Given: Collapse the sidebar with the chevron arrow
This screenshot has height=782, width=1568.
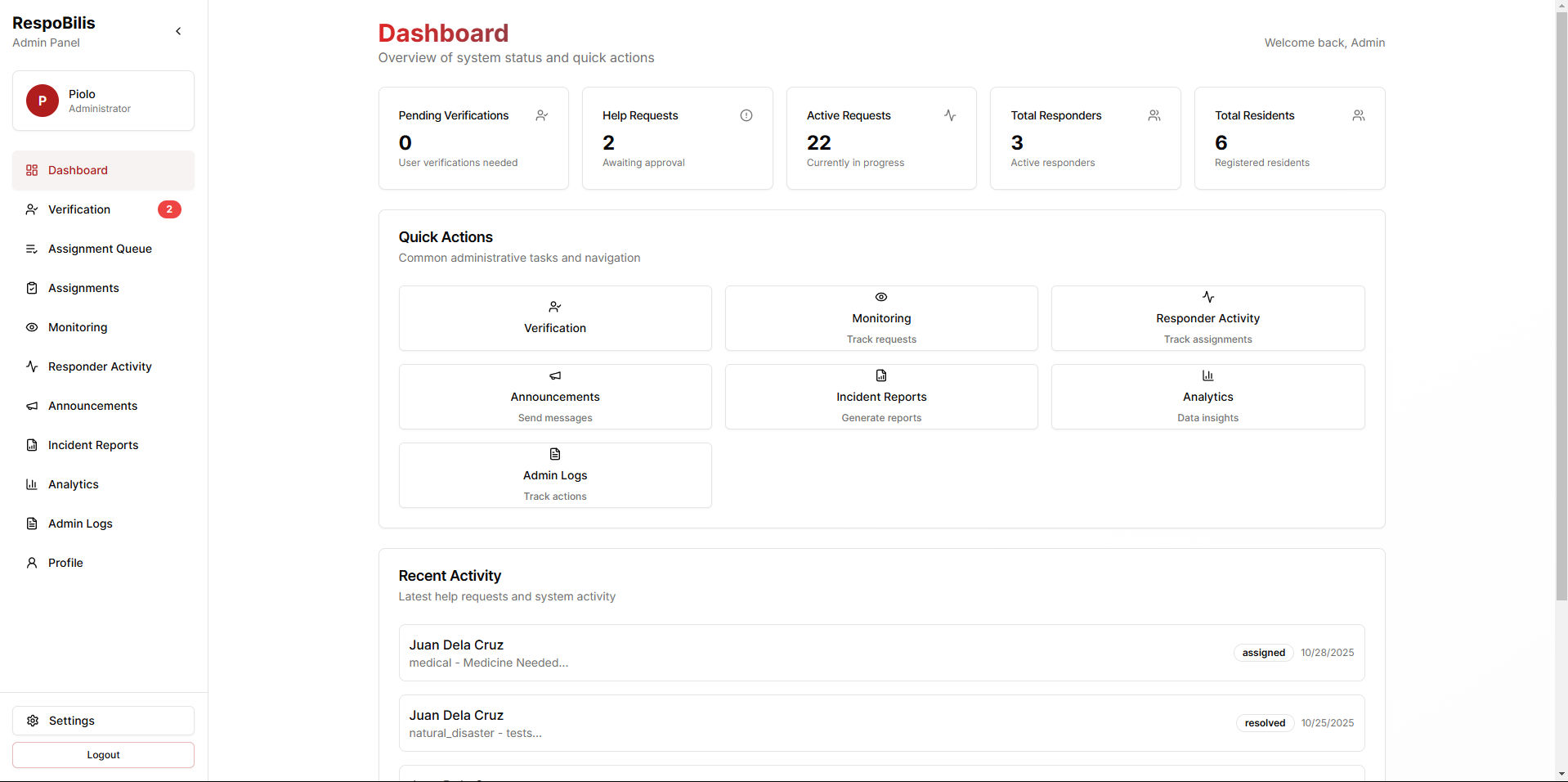Looking at the screenshot, I should point(178,31).
